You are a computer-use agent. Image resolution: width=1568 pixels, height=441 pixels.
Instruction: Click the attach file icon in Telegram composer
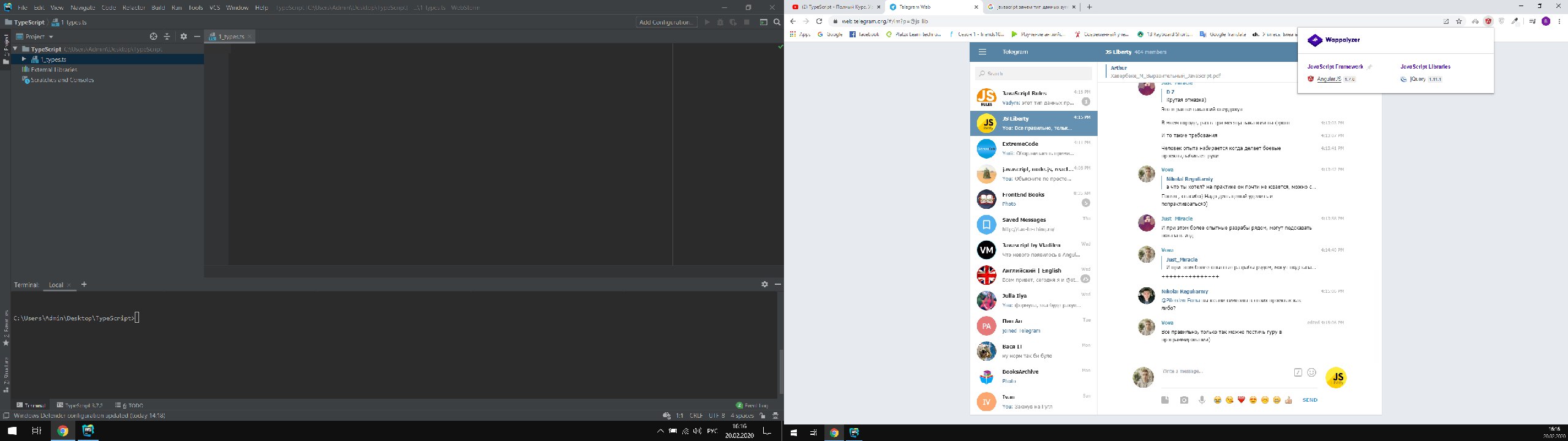pos(1165,400)
